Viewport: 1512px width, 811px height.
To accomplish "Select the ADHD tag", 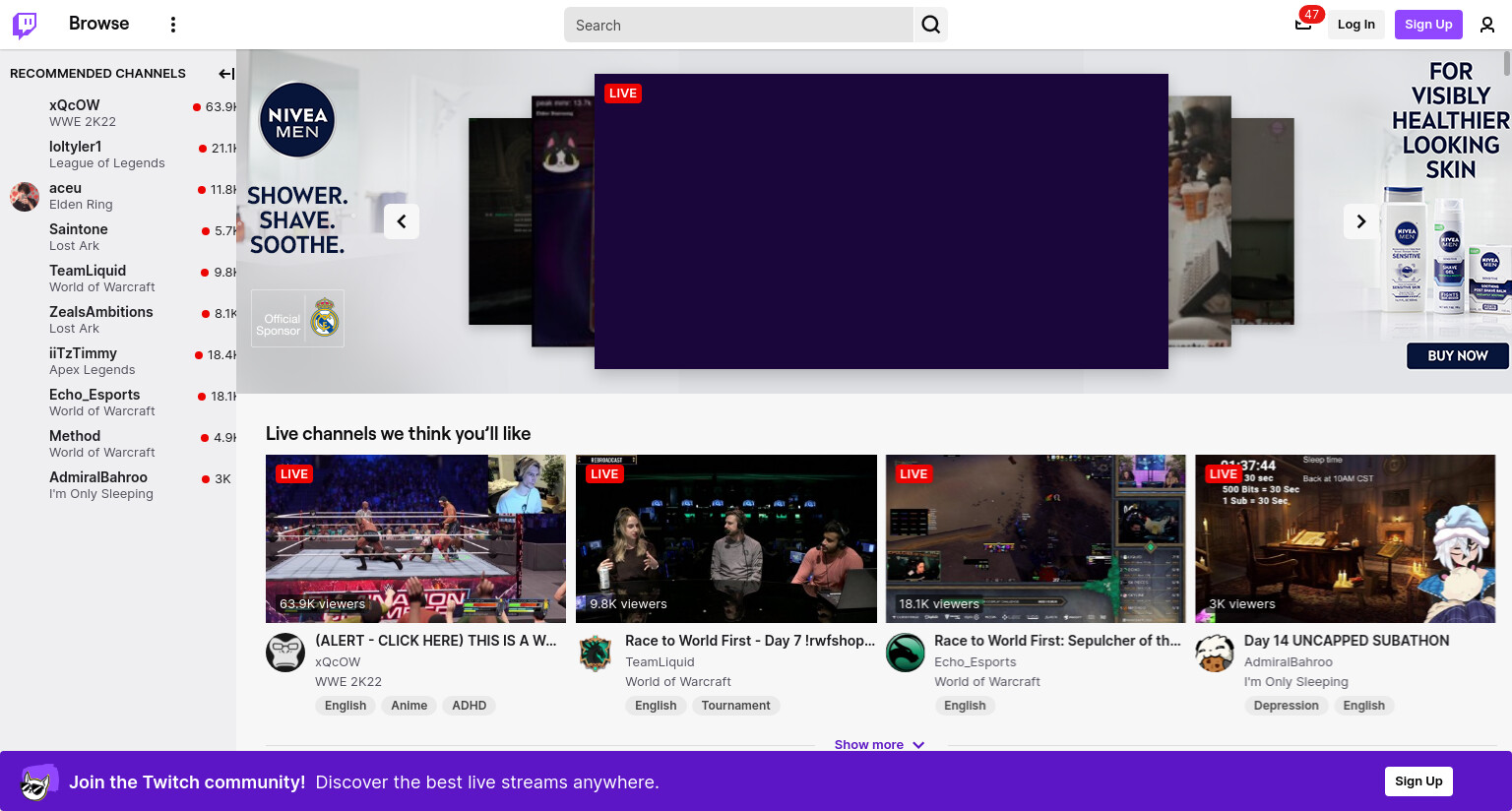I will [469, 706].
